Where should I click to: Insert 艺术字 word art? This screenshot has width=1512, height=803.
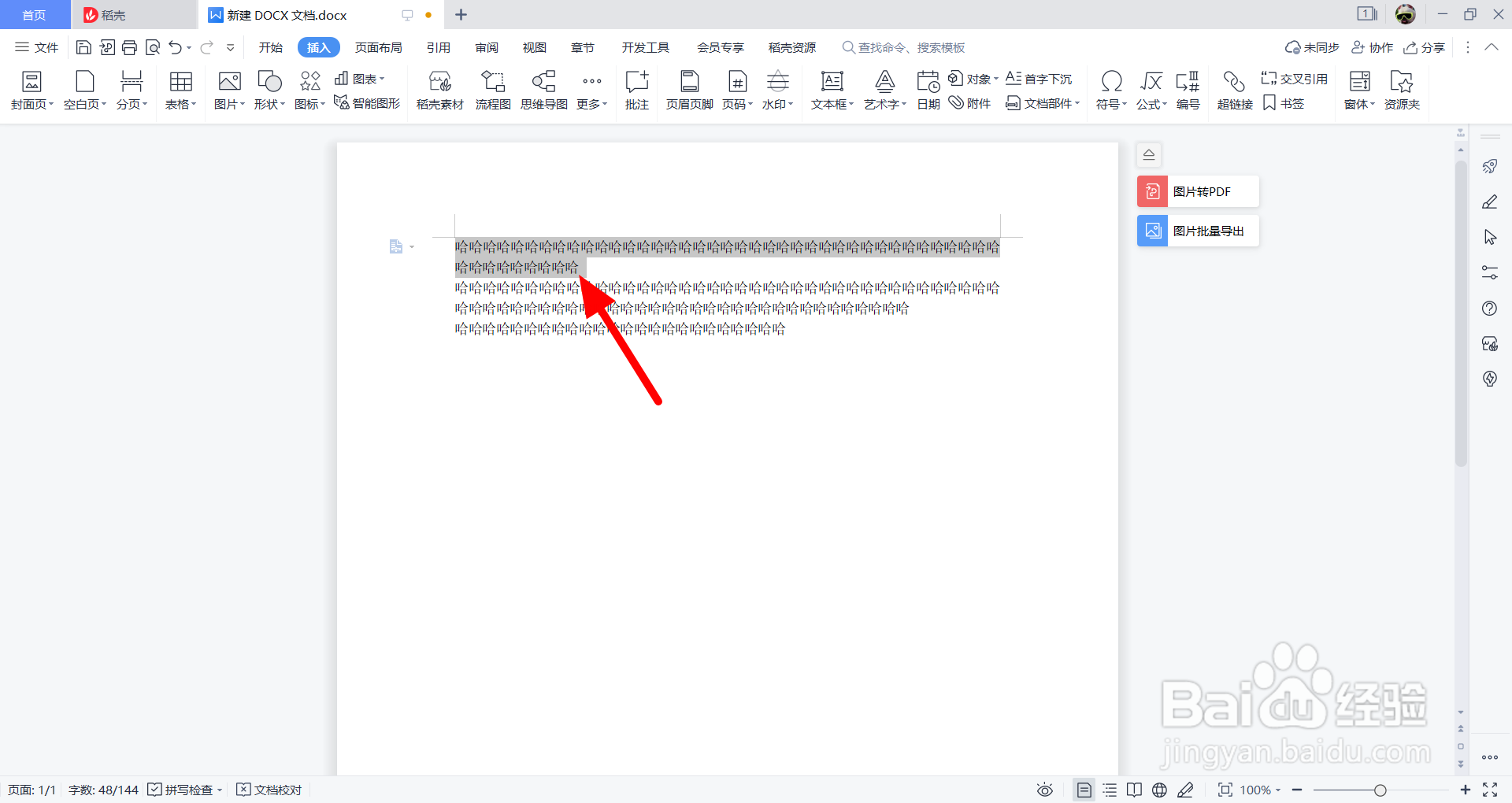885,90
